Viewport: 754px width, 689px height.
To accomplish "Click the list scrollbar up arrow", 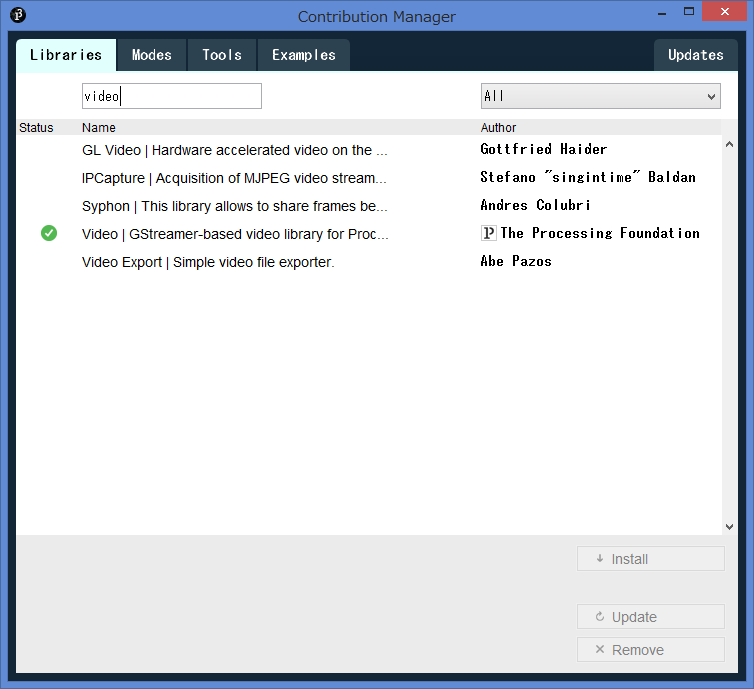I will 729,144.
